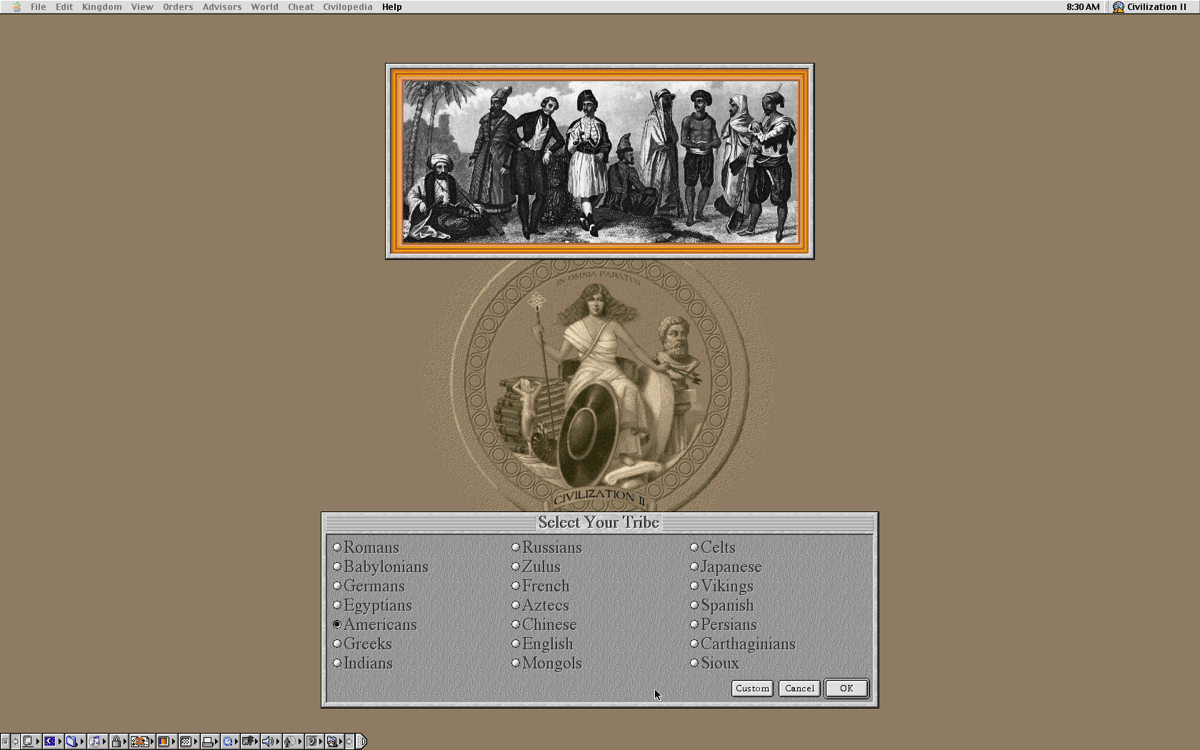The height and width of the screenshot is (750, 1200).
Task: Cancel the tribe selection dialog
Action: coord(799,688)
